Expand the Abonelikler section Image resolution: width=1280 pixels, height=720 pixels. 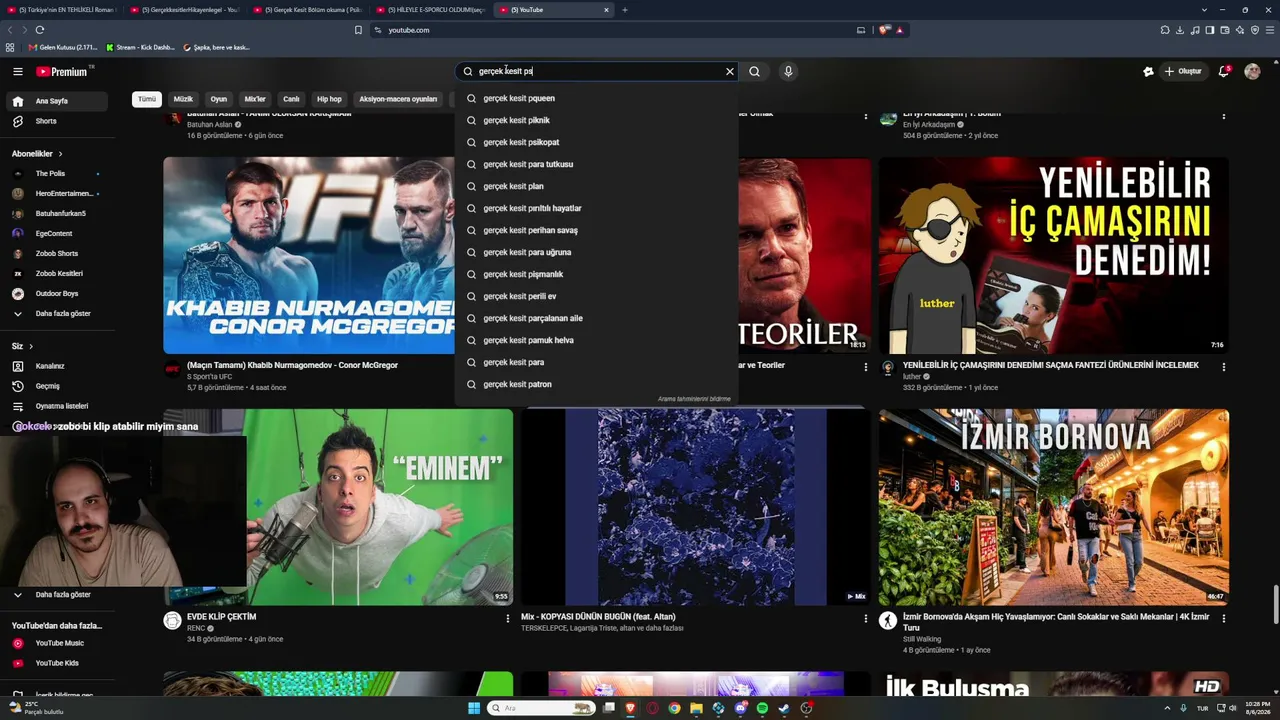point(37,154)
